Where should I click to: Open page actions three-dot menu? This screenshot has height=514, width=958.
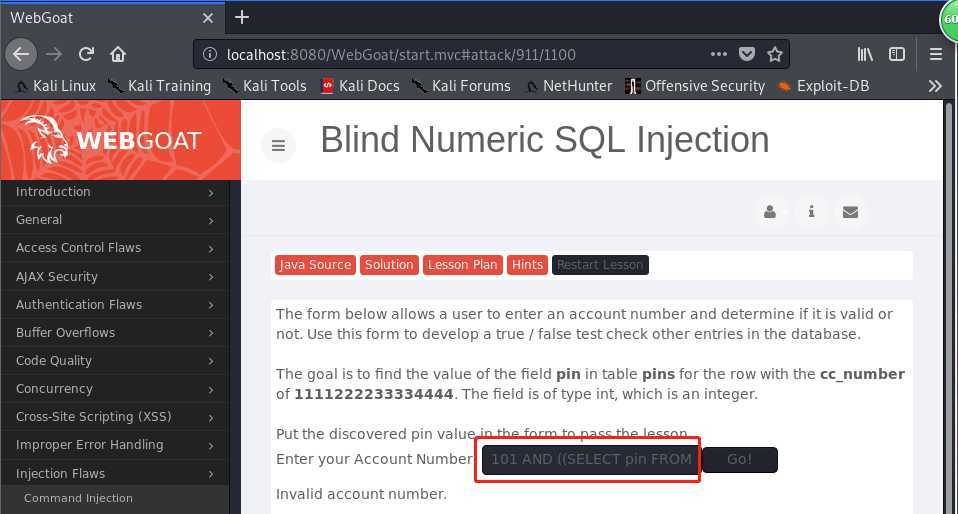click(719, 54)
